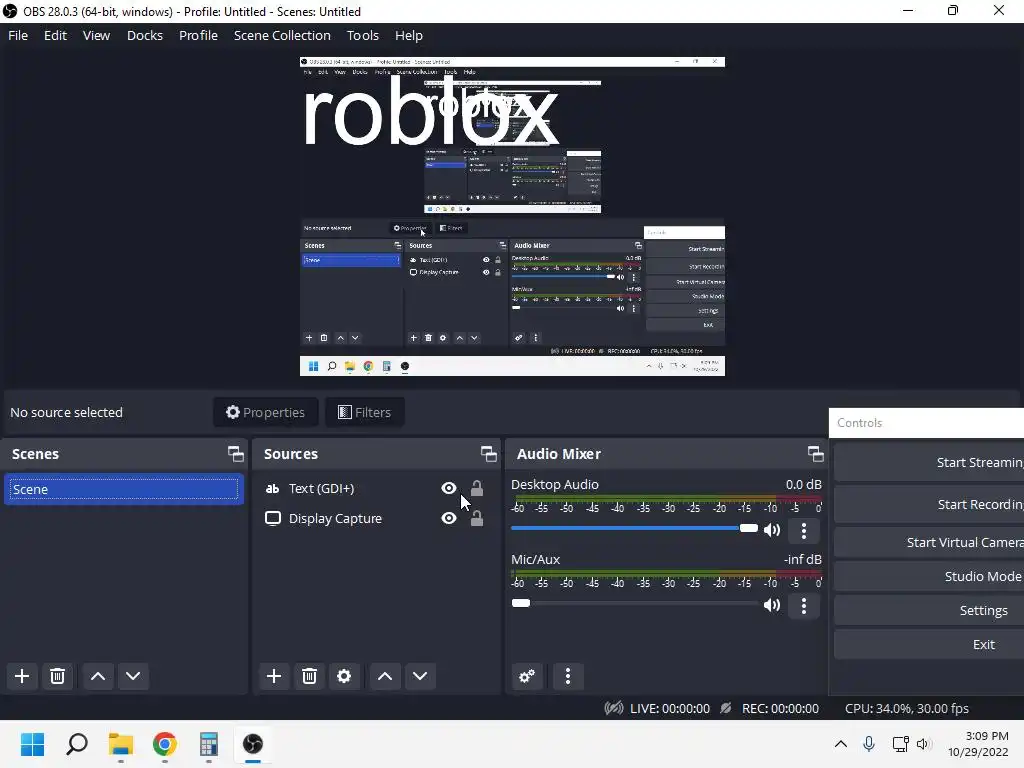Pop out the Audio Mixer dock
Image resolution: width=1024 pixels, height=768 pixels.
point(815,453)
